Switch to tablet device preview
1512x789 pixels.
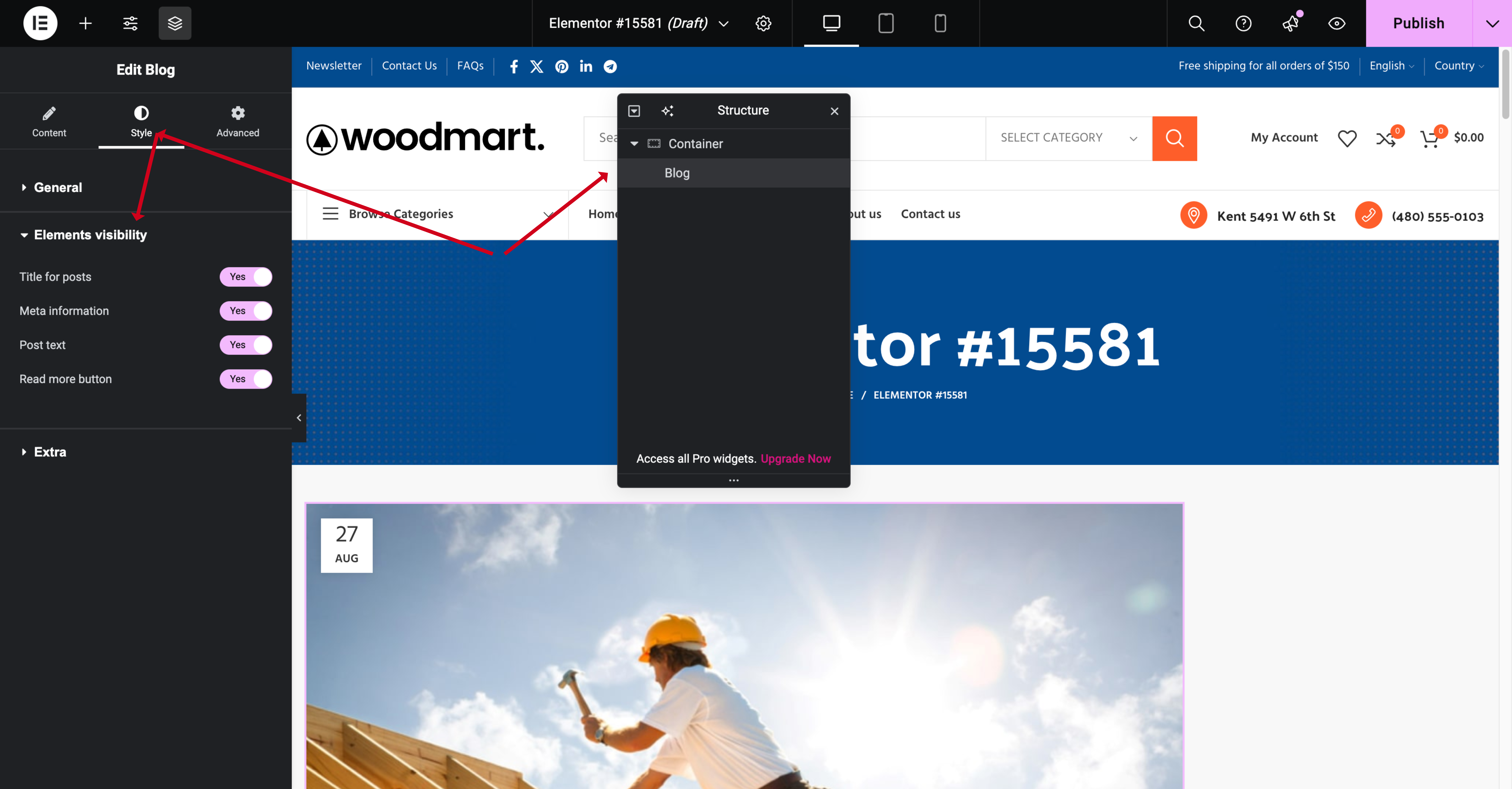pyautogui.click(x=886, y=24)
